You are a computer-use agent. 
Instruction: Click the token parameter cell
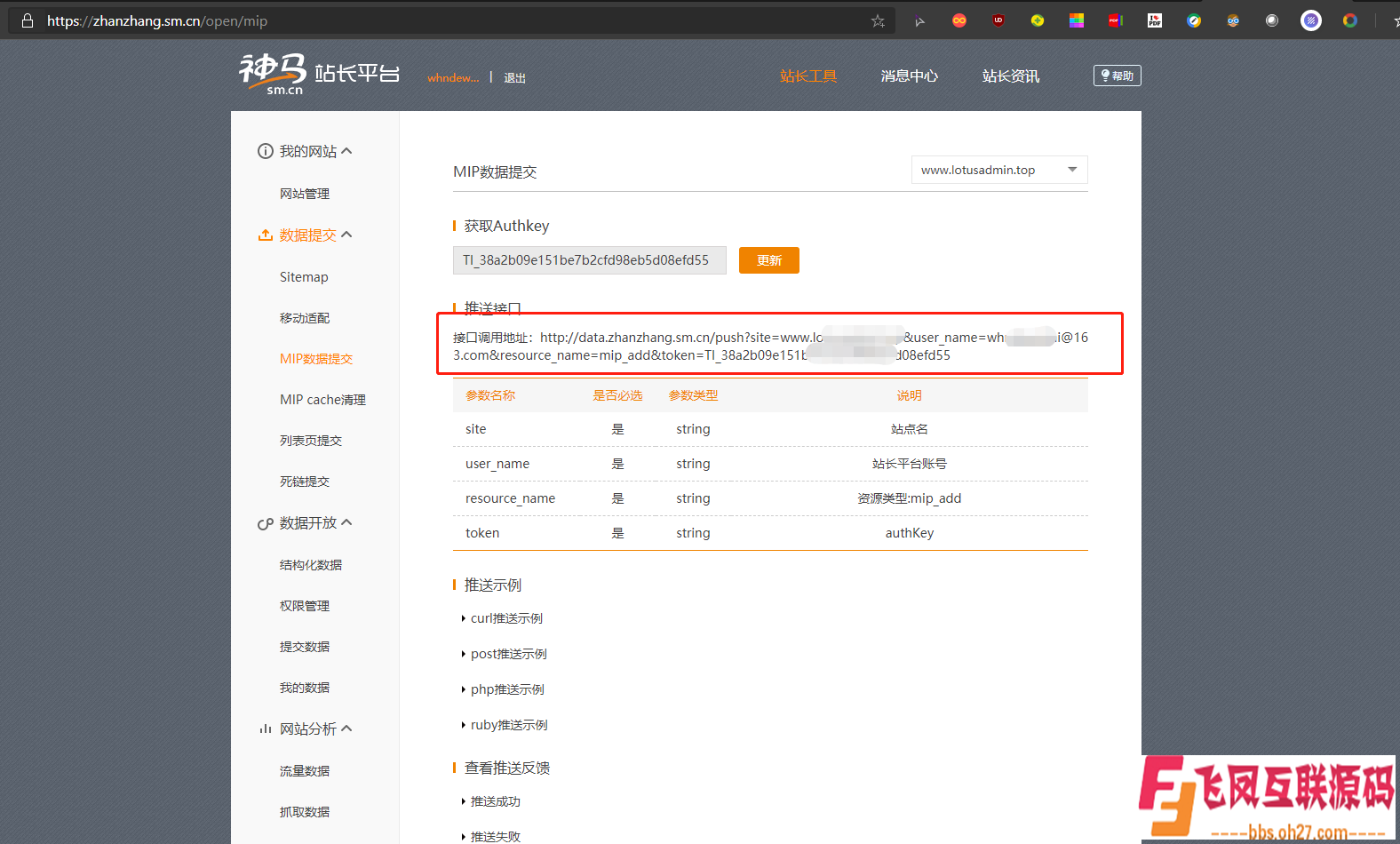coord(482,533)
